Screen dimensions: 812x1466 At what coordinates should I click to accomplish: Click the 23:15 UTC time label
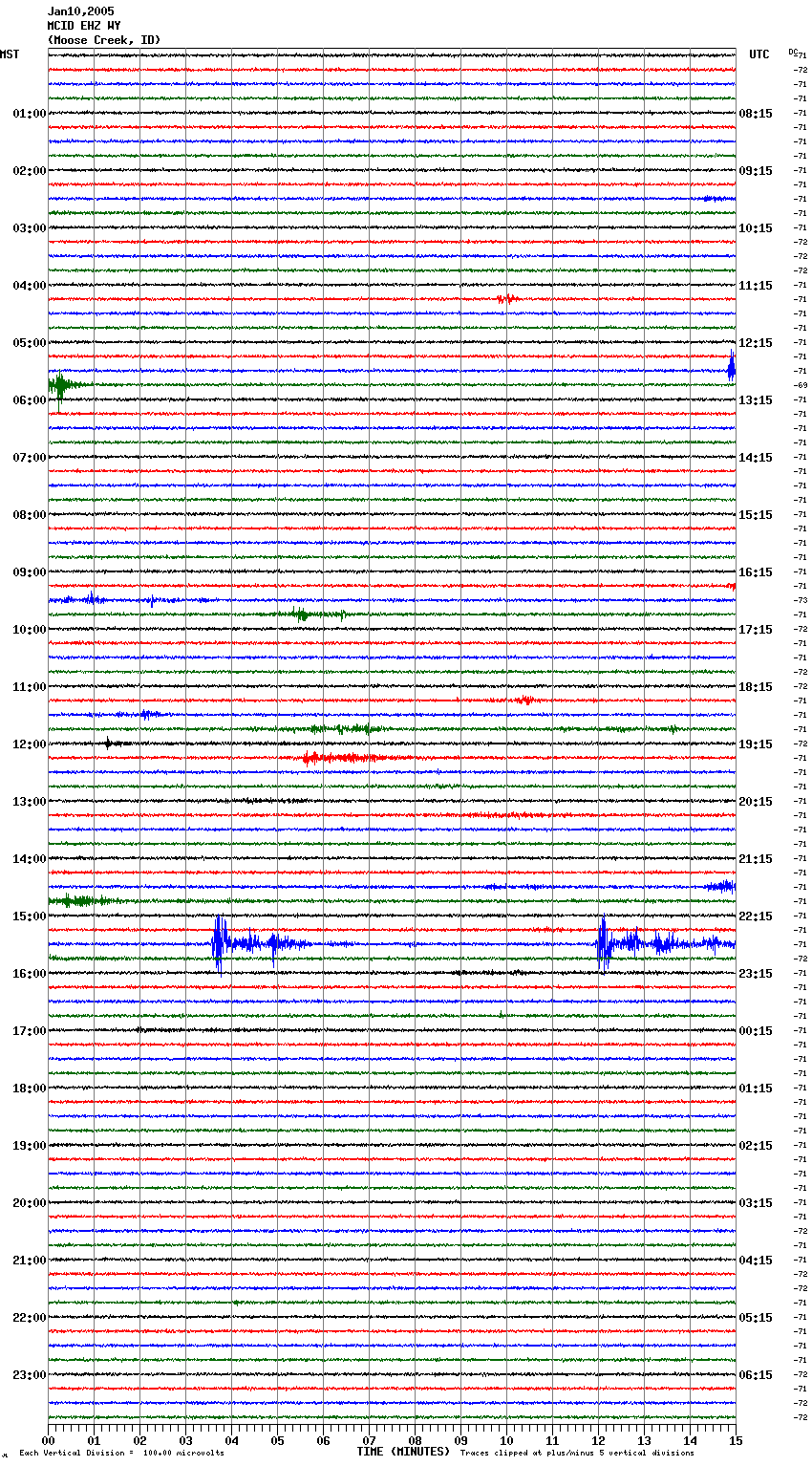(756, 974)
